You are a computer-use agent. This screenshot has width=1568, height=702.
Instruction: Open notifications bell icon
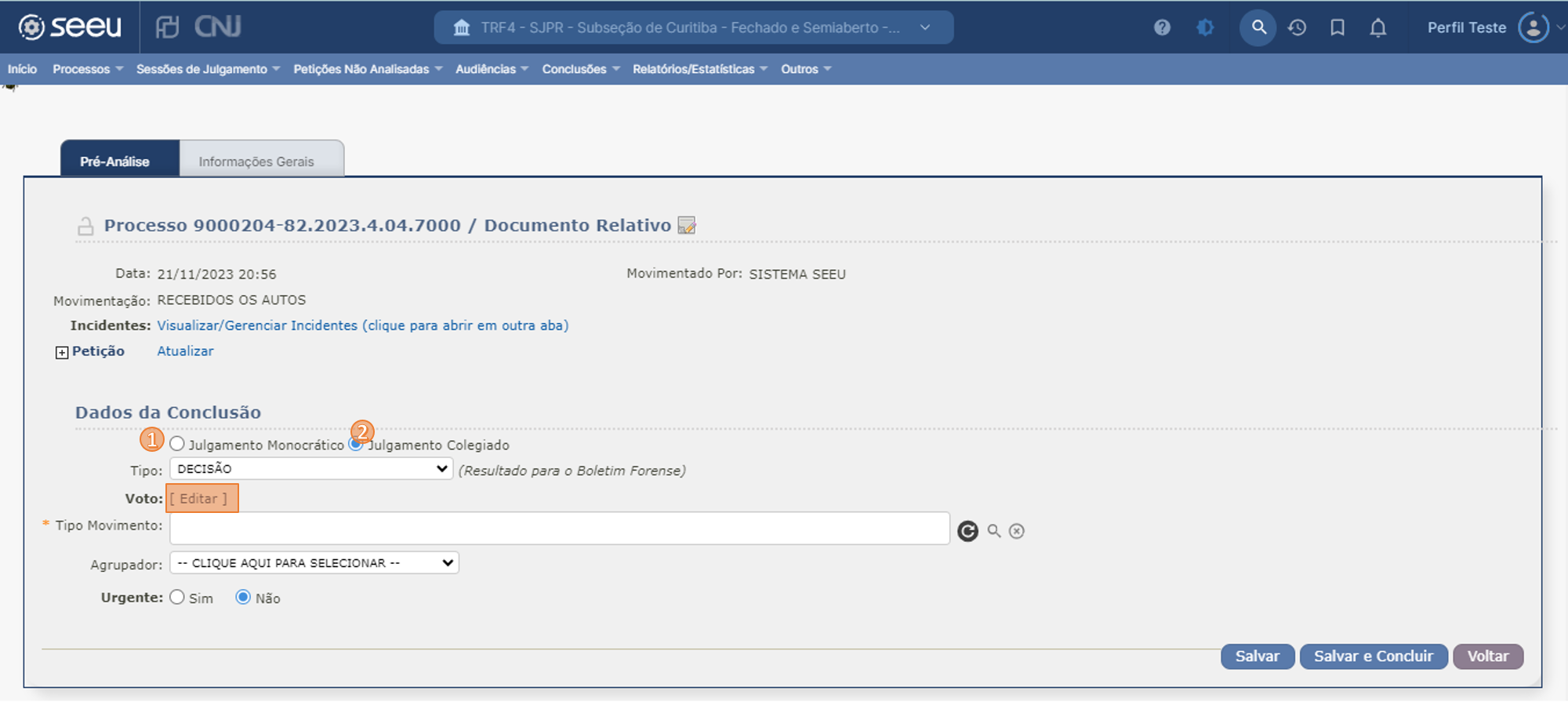(x=1377, y=27)
